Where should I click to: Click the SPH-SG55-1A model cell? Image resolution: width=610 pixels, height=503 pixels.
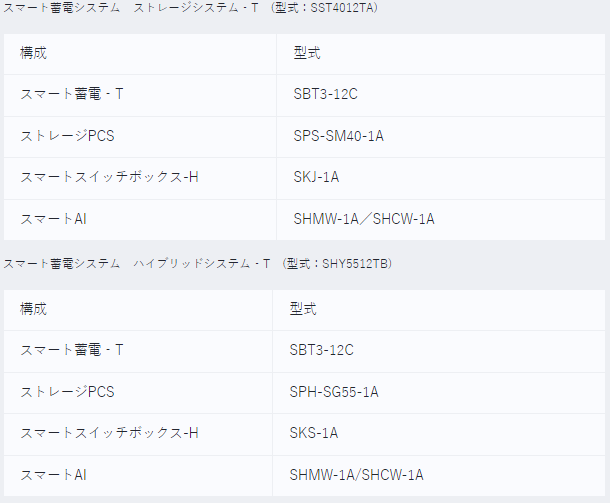coord(334,392)
